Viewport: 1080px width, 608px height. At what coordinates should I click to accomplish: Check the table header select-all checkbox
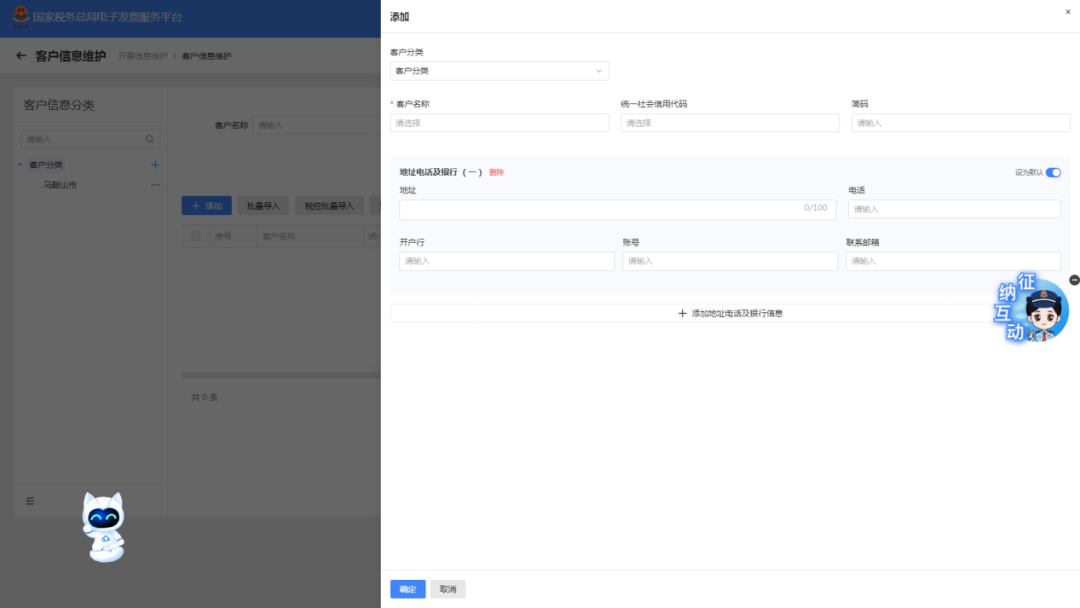click(196, 237)
